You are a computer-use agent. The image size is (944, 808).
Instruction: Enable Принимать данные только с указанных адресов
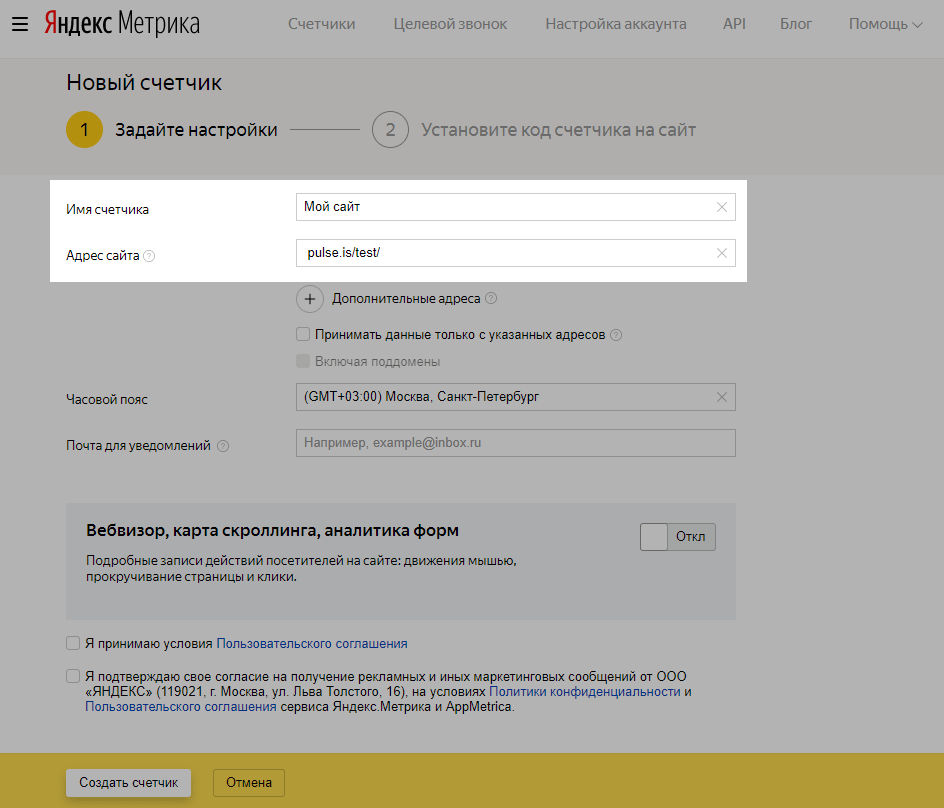303,335
